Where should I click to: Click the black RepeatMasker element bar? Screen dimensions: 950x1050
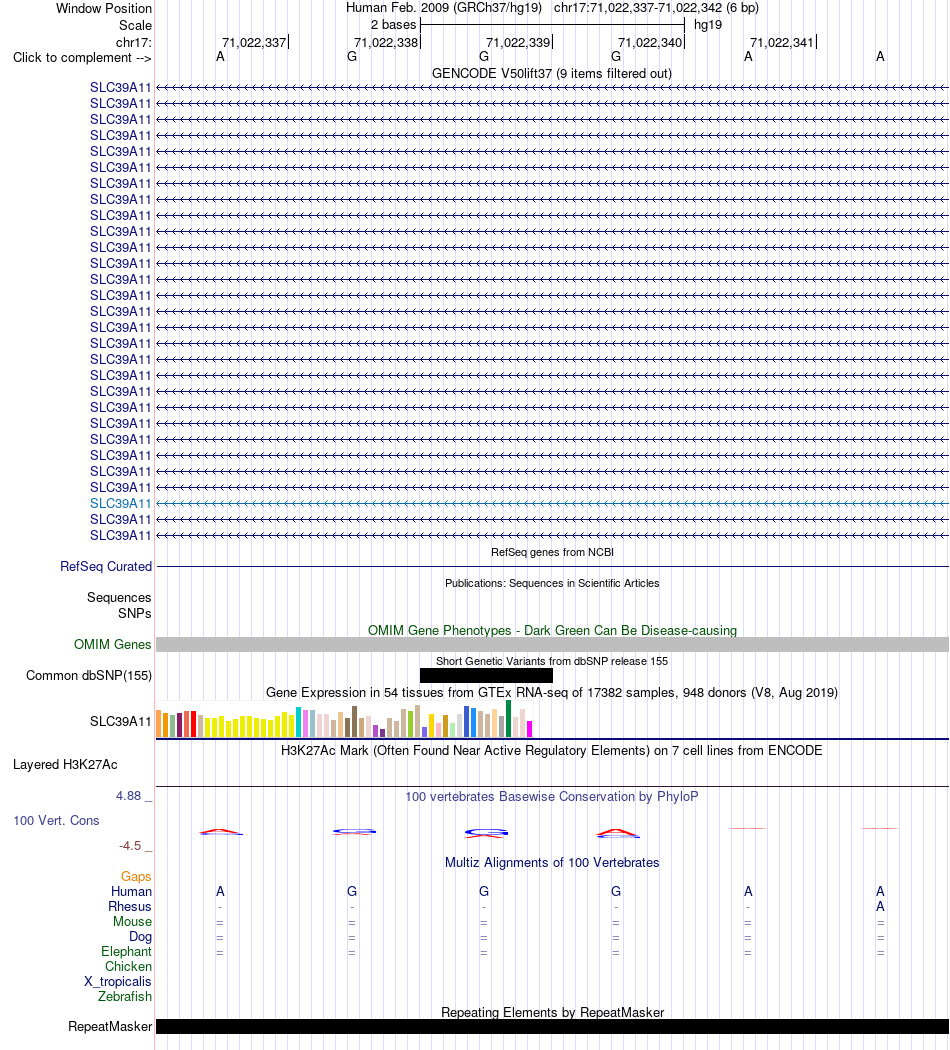(x=552, y=1027)
